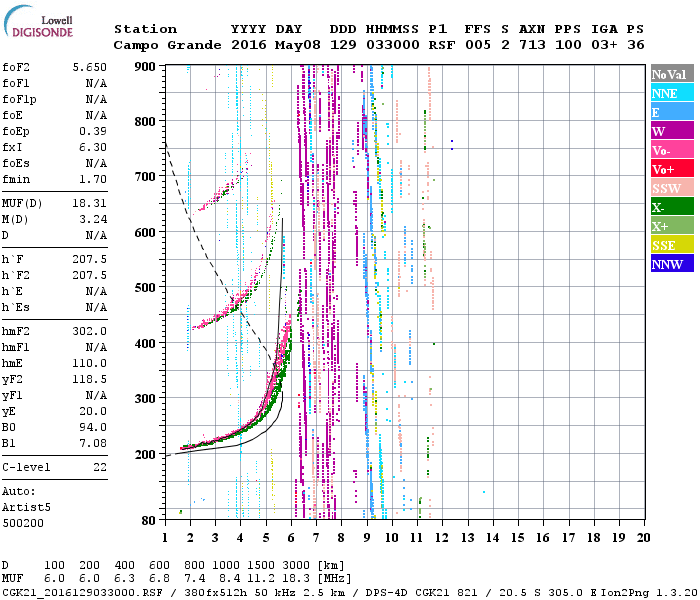Select the SSW salmon legend swatch
Image resolution: width=700 pixels, height=600 pixels.
[x=672, y=188]
